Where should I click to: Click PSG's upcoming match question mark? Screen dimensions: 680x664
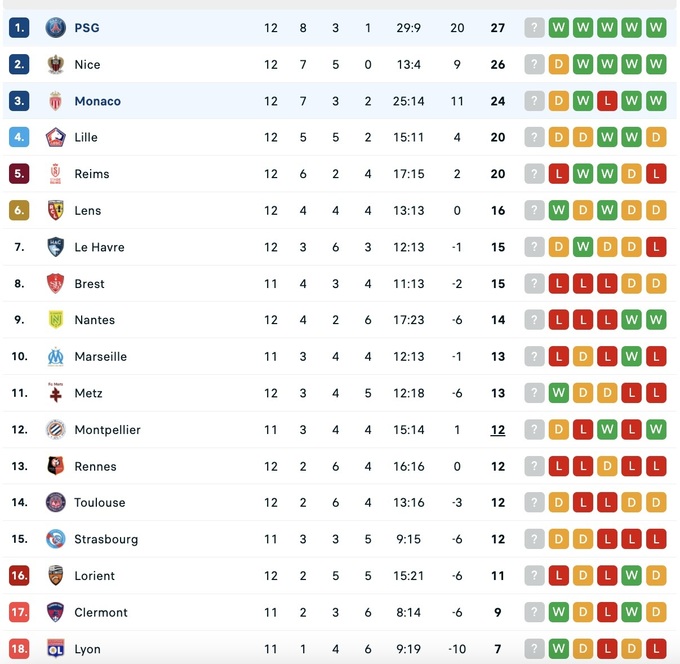535,28
